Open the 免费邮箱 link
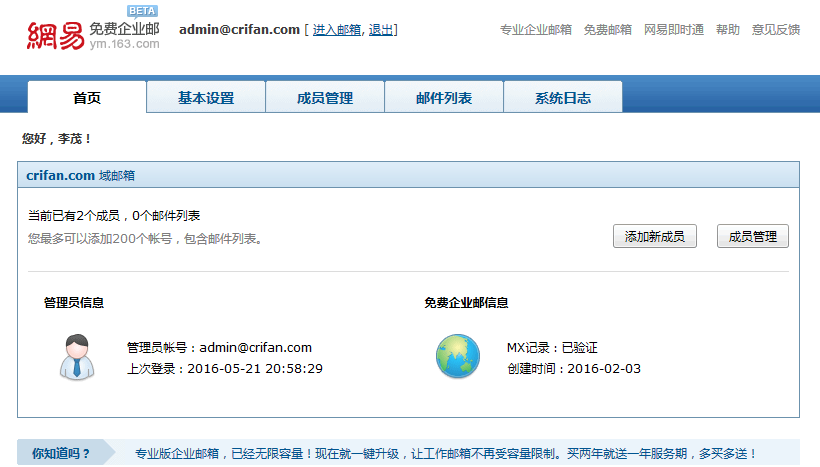The height and width of the screenshot is (467, 820). (608, 30)
